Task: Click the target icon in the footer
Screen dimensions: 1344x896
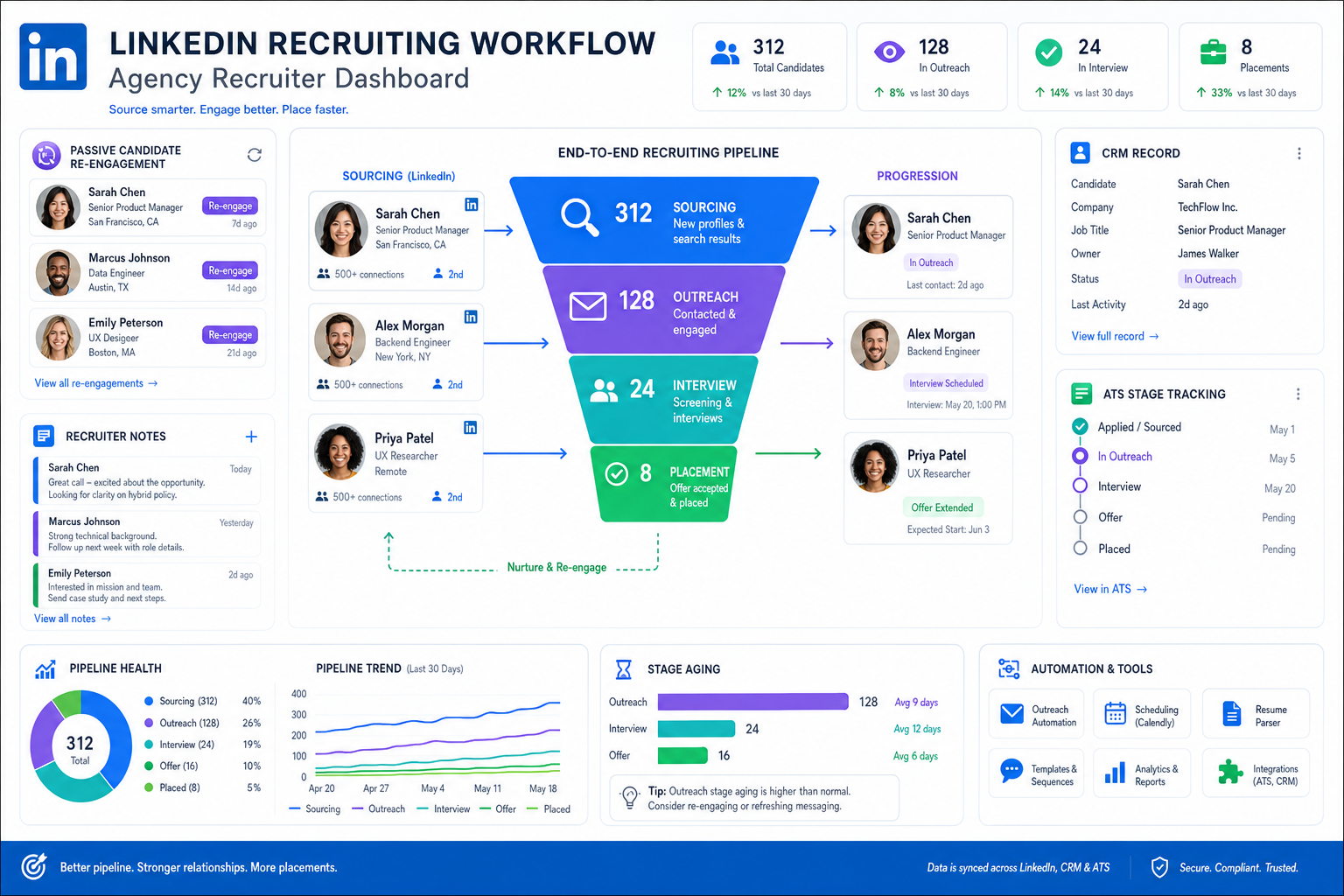Action: point(34,866)
